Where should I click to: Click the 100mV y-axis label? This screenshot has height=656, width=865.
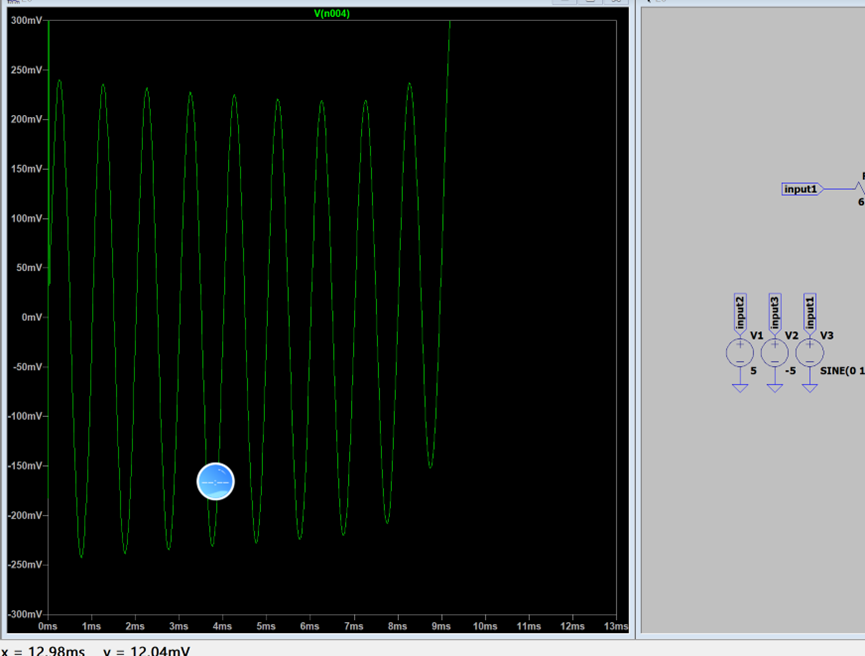[x=26, y=218]
